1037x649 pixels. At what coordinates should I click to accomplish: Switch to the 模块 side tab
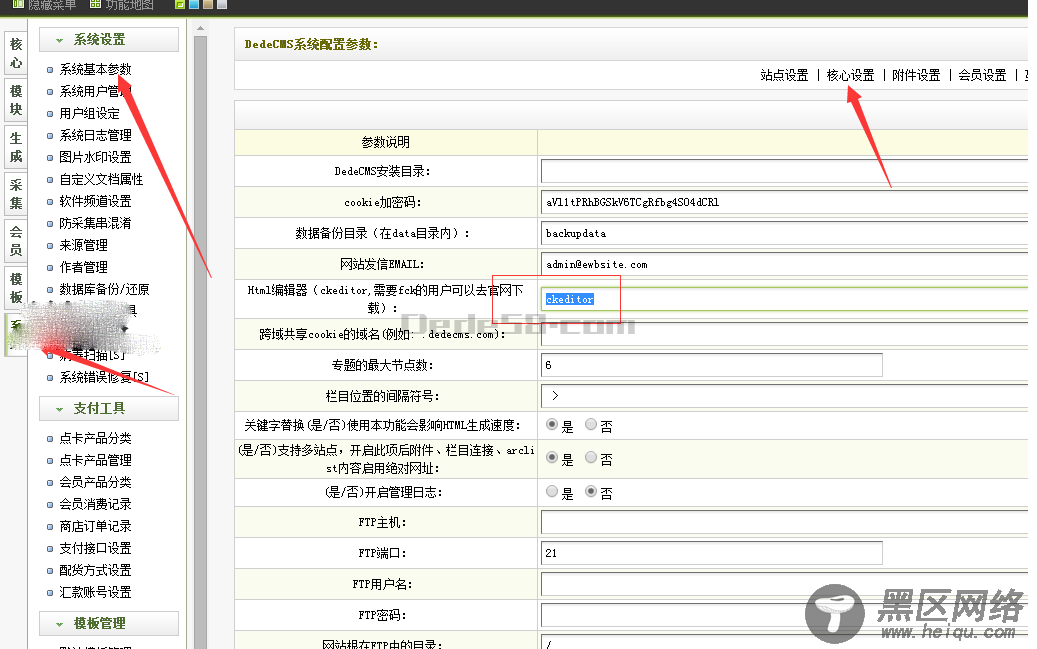16,100
